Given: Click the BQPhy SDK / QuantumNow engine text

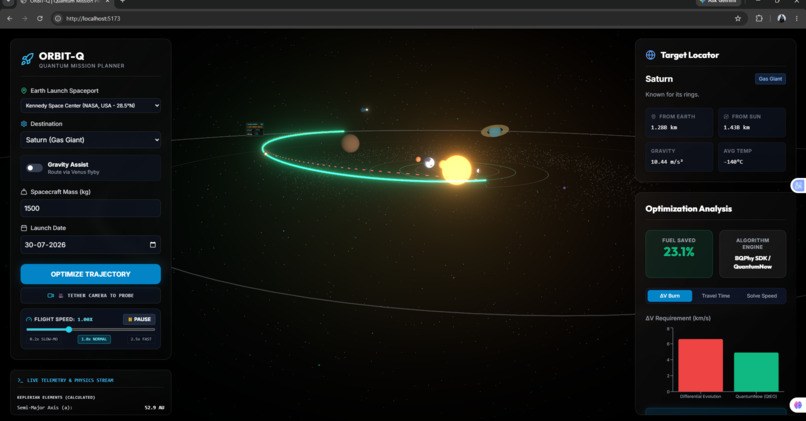Looking at the screenshot, I should pos(753,262).
